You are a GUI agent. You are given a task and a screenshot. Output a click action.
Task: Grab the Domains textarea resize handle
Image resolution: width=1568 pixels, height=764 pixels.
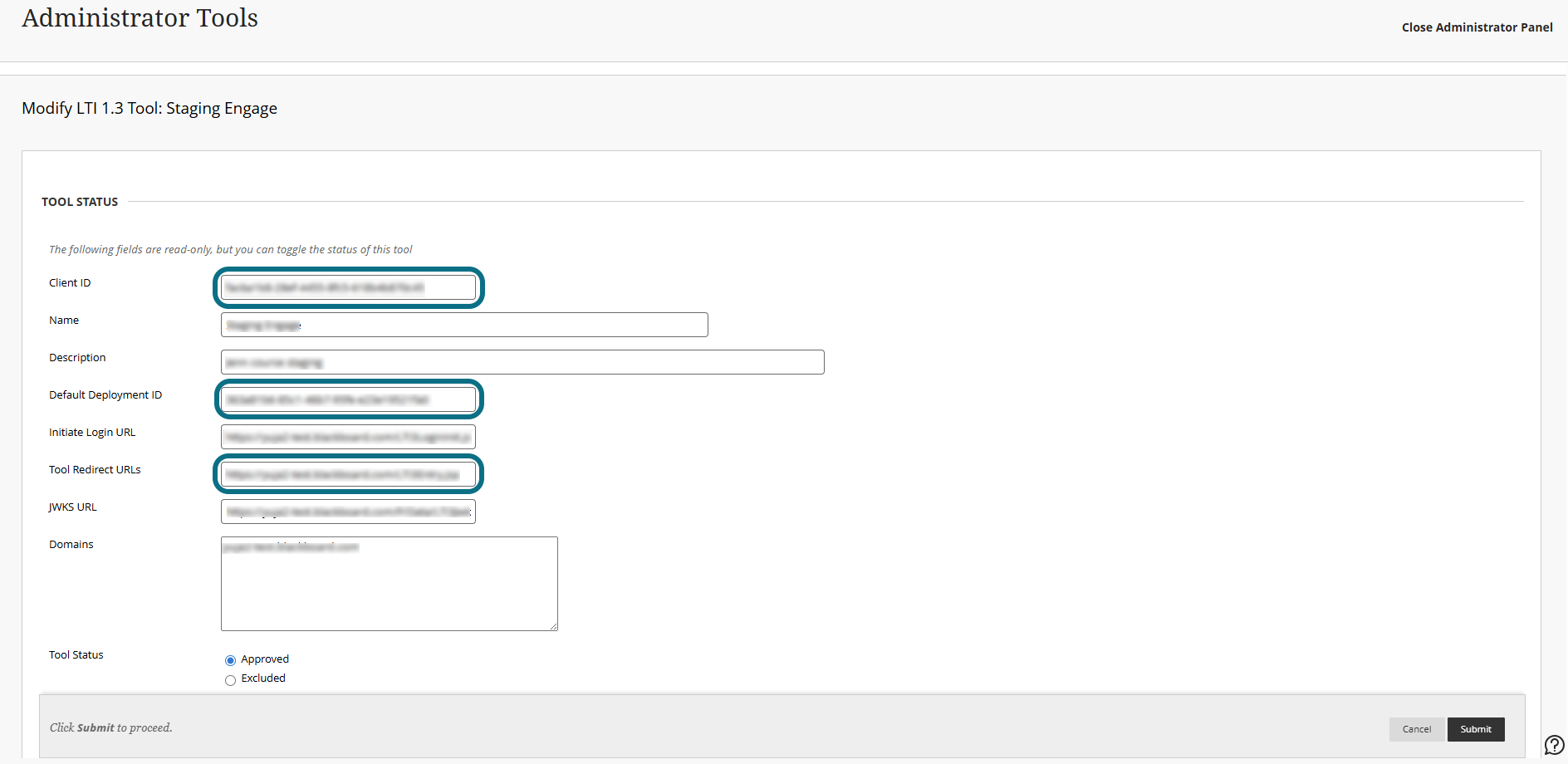[x=553, y=626]
